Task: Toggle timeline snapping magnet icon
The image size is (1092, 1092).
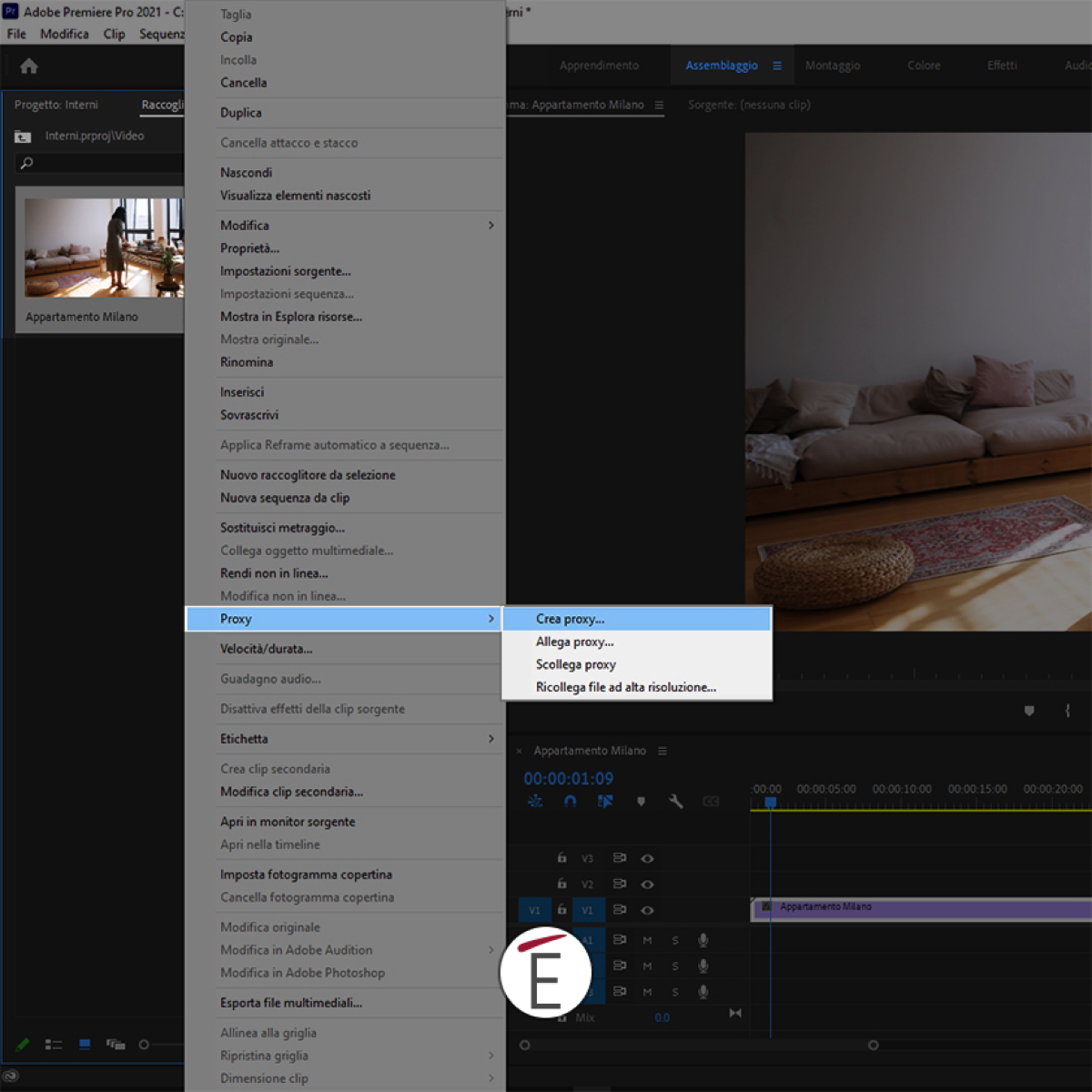Action: point(570,802)
